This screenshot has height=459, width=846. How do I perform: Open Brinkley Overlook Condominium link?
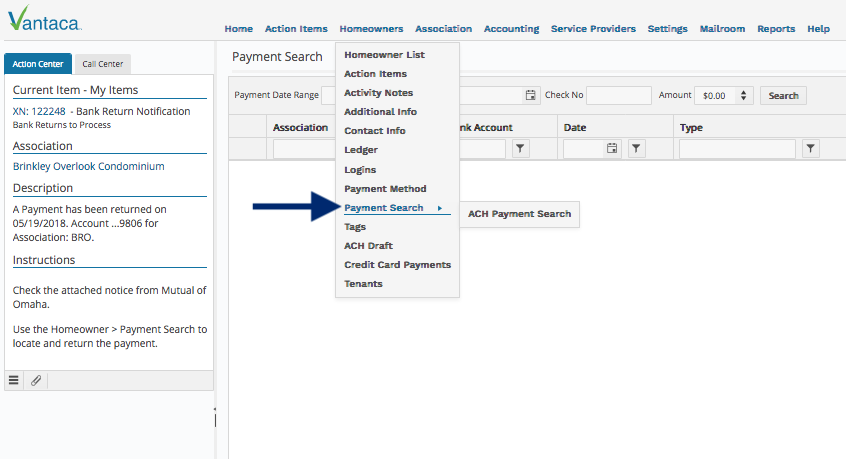click(88, 166)
